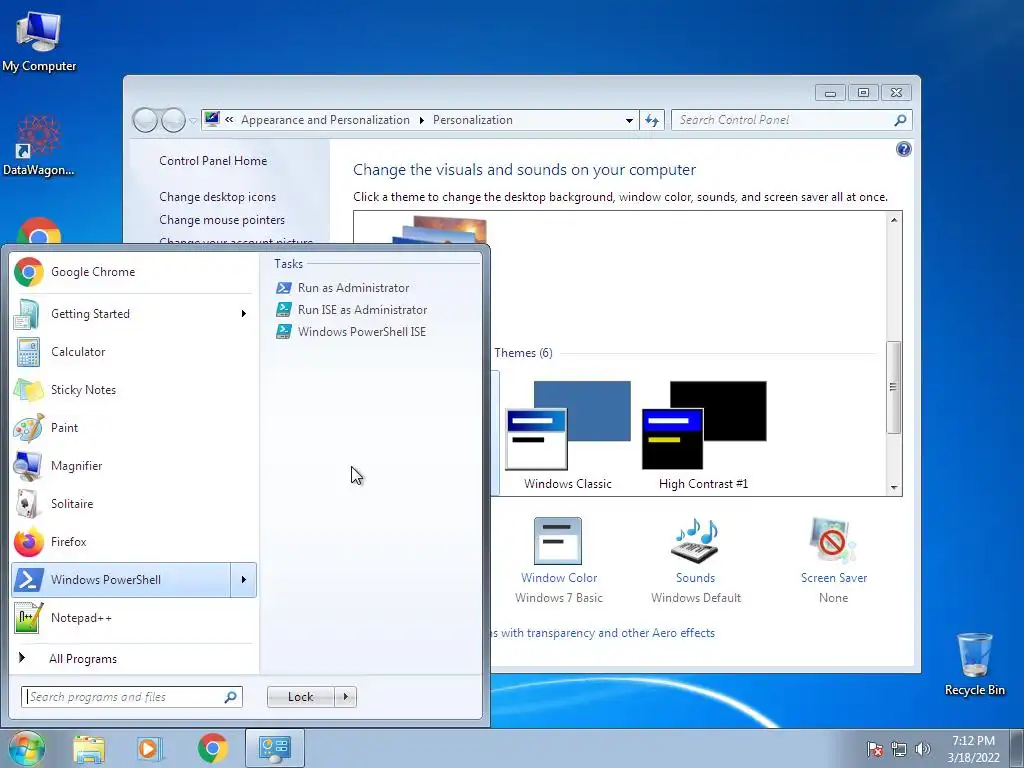Image resolution: width=1024 pixels, height=768 pixels.
Task: Click Back navigation button in Control Panel
Action: pyautogui.click(x=145, y=120)
